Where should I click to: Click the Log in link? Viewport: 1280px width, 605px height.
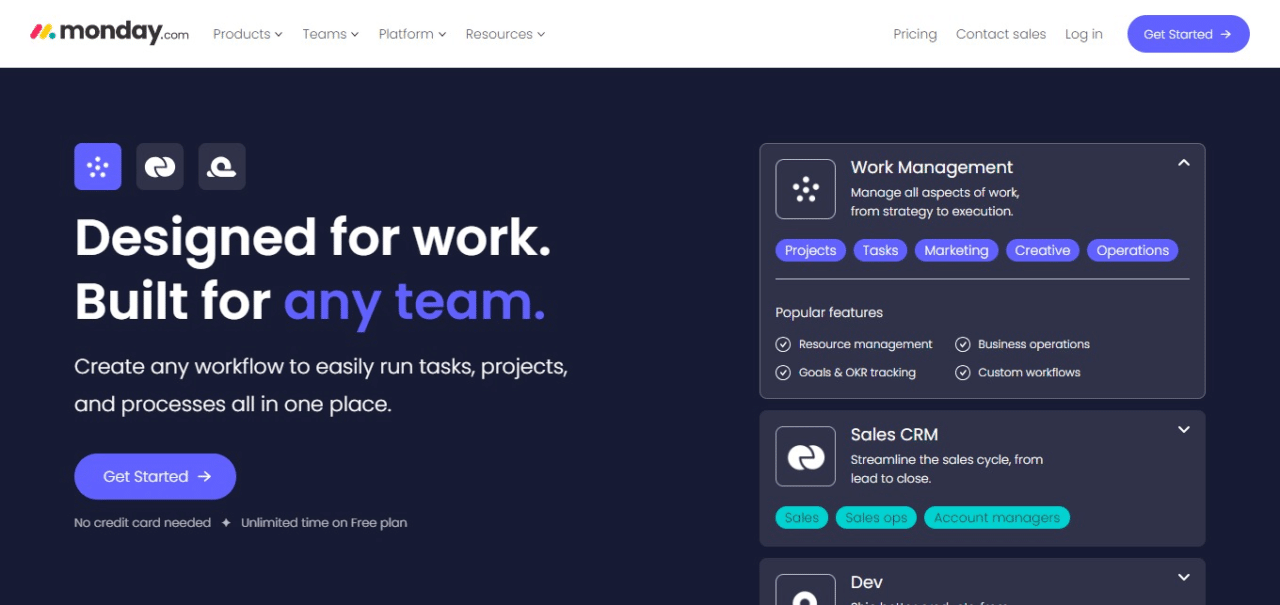click(1084, 34)
